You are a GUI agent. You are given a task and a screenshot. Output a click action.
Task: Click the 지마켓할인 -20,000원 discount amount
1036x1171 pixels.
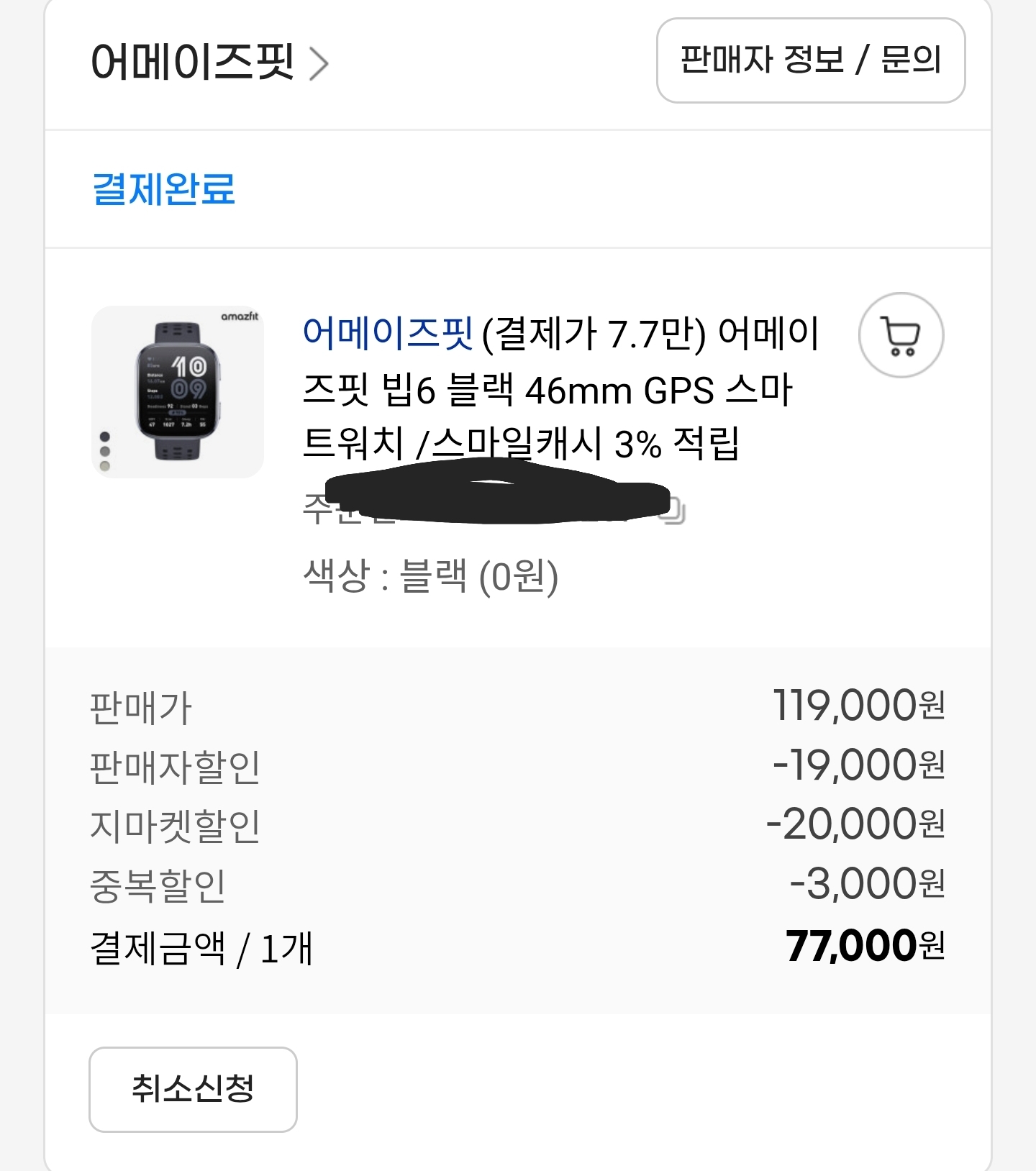[x=855, y=824]
